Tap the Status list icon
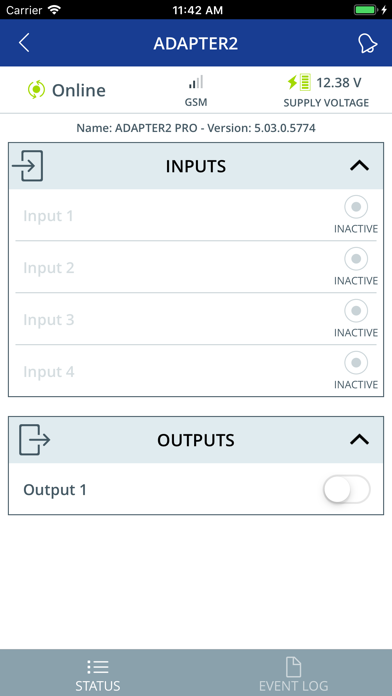Screen dimensions: 392x696 coord(98,667)
